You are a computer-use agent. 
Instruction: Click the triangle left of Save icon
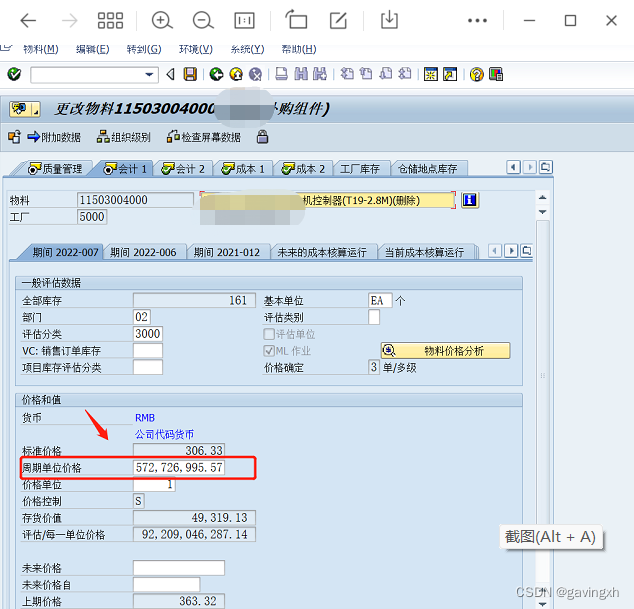click(171, 74)
